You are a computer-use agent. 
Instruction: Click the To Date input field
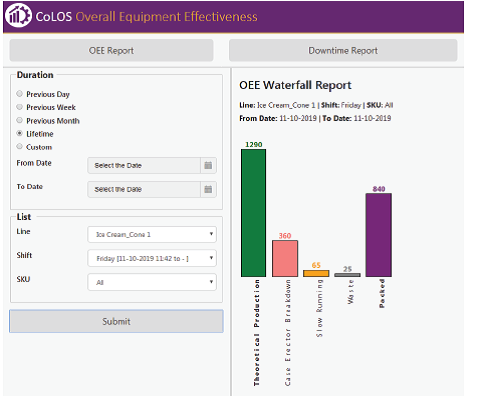(x=144, y=189)
